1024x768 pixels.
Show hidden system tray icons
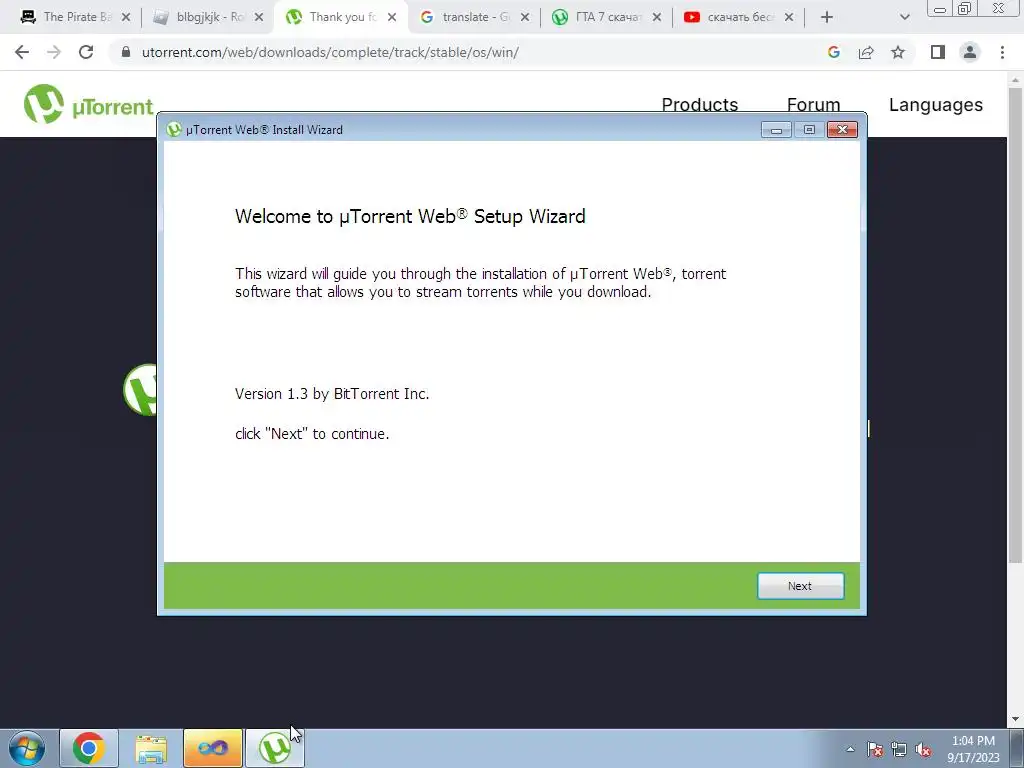(850, 749)
